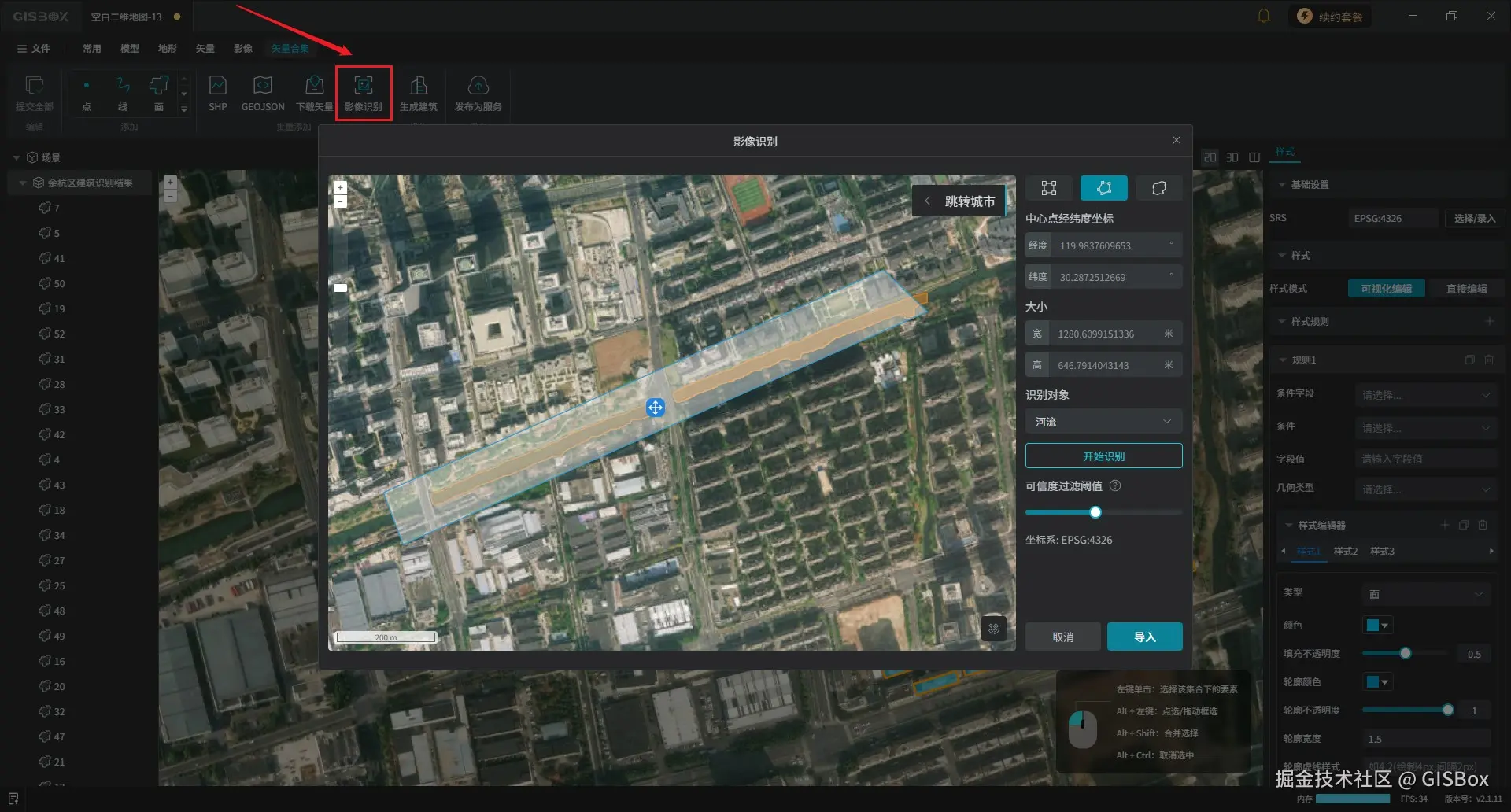Click the 字段值 input field
Screen dimensions: 1511x812
click(x=1427, y=459)
